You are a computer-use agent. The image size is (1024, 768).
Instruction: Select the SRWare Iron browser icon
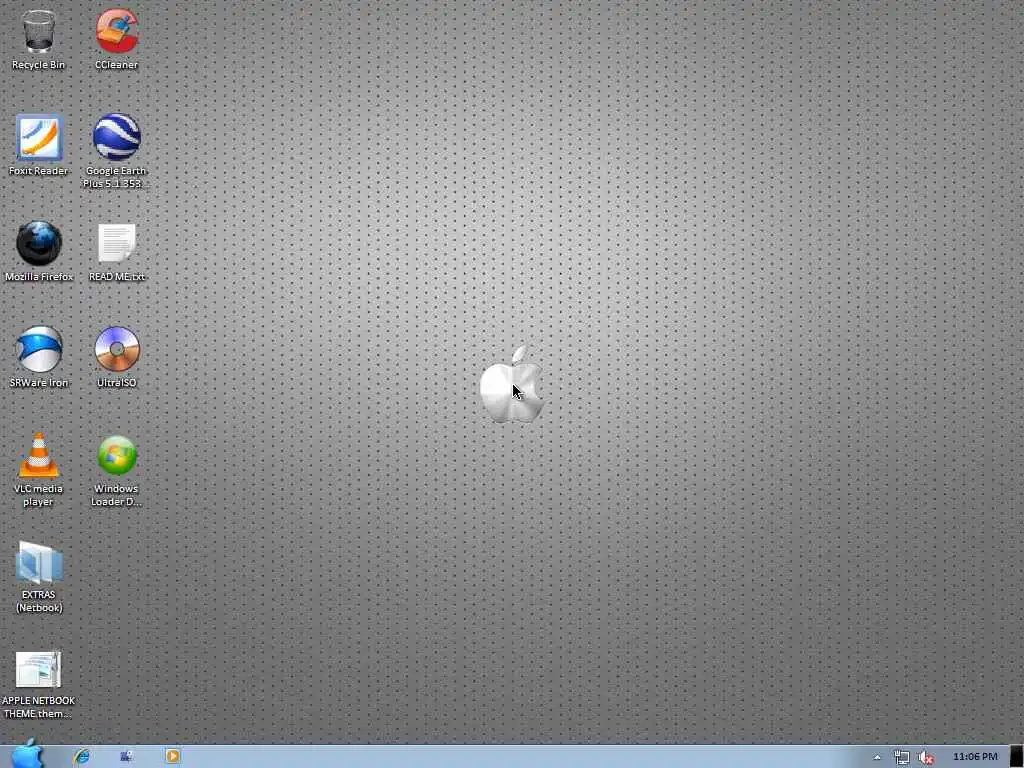39,357
